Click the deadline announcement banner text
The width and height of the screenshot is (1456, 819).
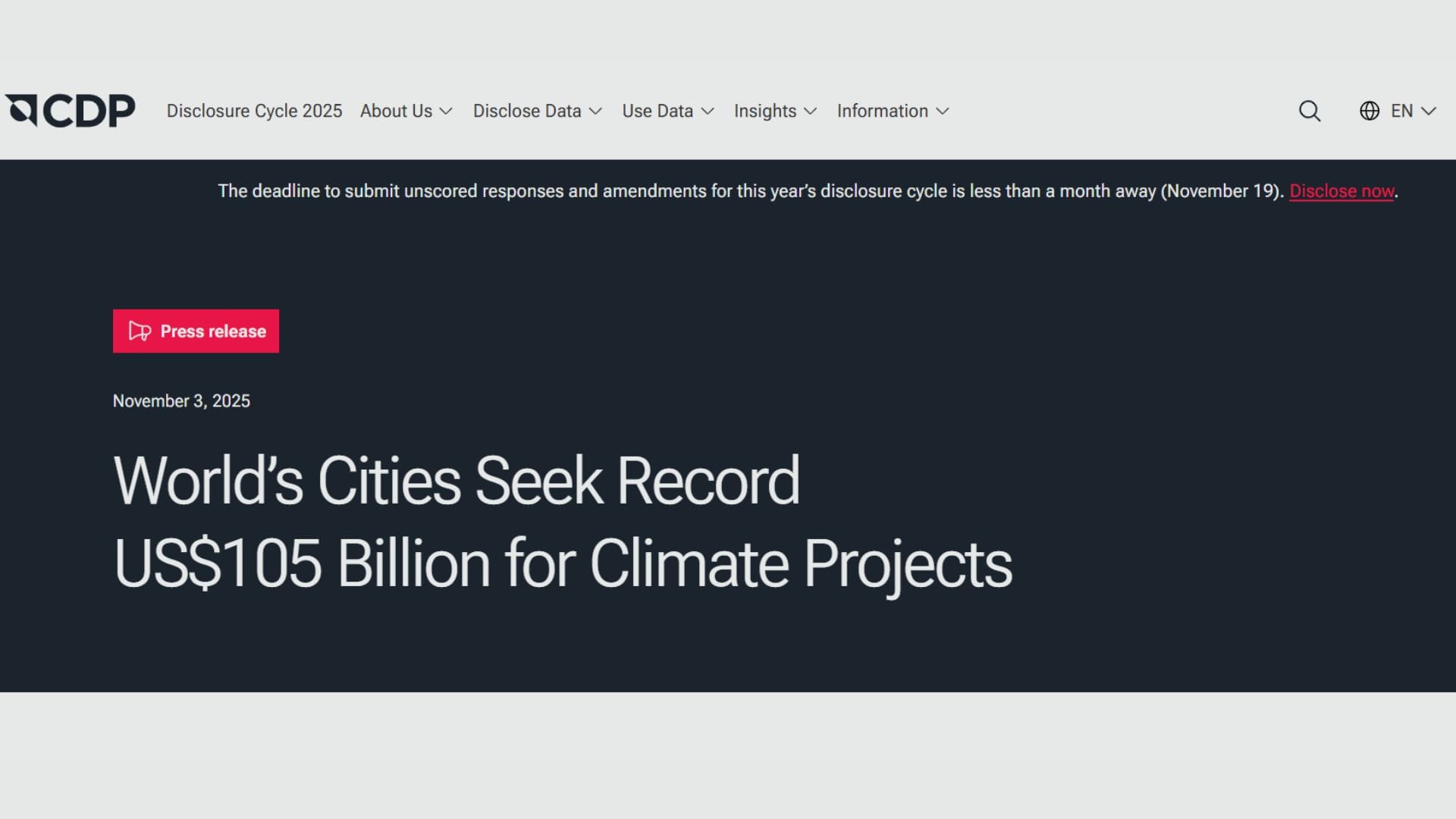(749, 191)
